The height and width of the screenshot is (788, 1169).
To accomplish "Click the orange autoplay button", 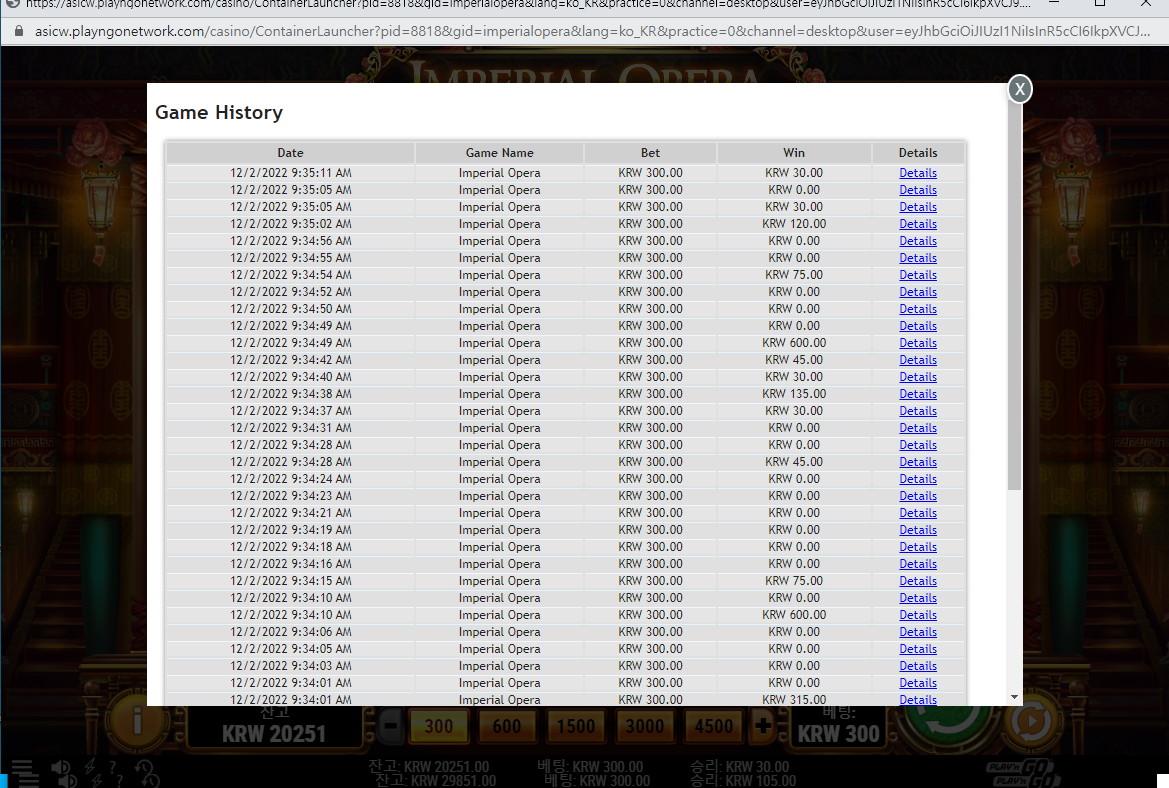I will pyautogui.click(x=1033, y=723).
